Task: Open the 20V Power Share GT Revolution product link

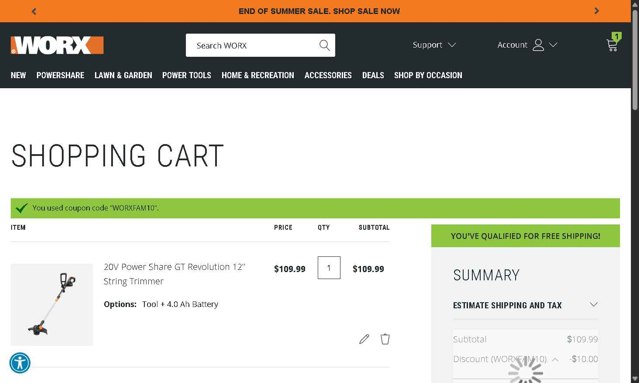Action: 174,274
